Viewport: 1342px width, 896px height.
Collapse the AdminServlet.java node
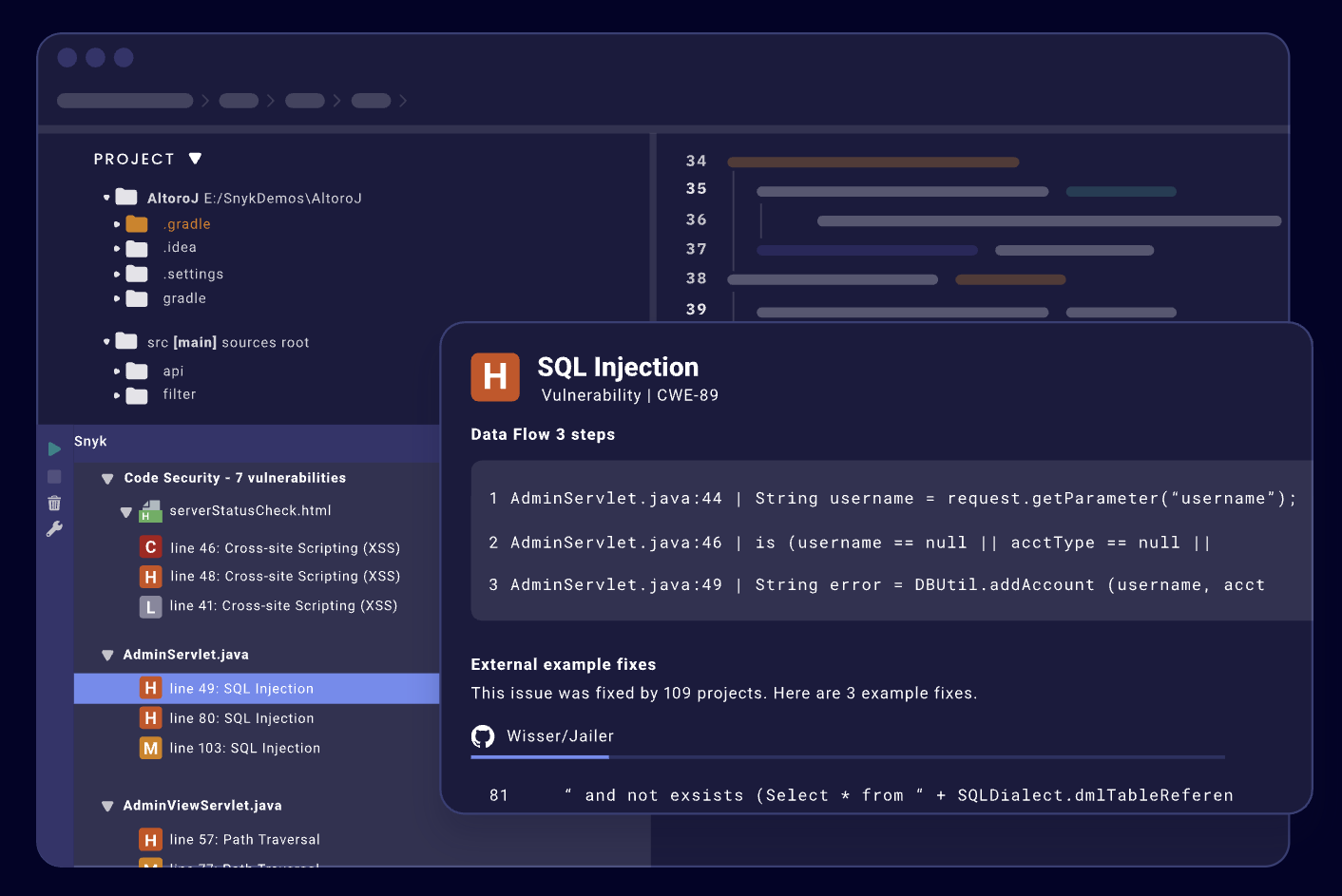tap(107, 656)
